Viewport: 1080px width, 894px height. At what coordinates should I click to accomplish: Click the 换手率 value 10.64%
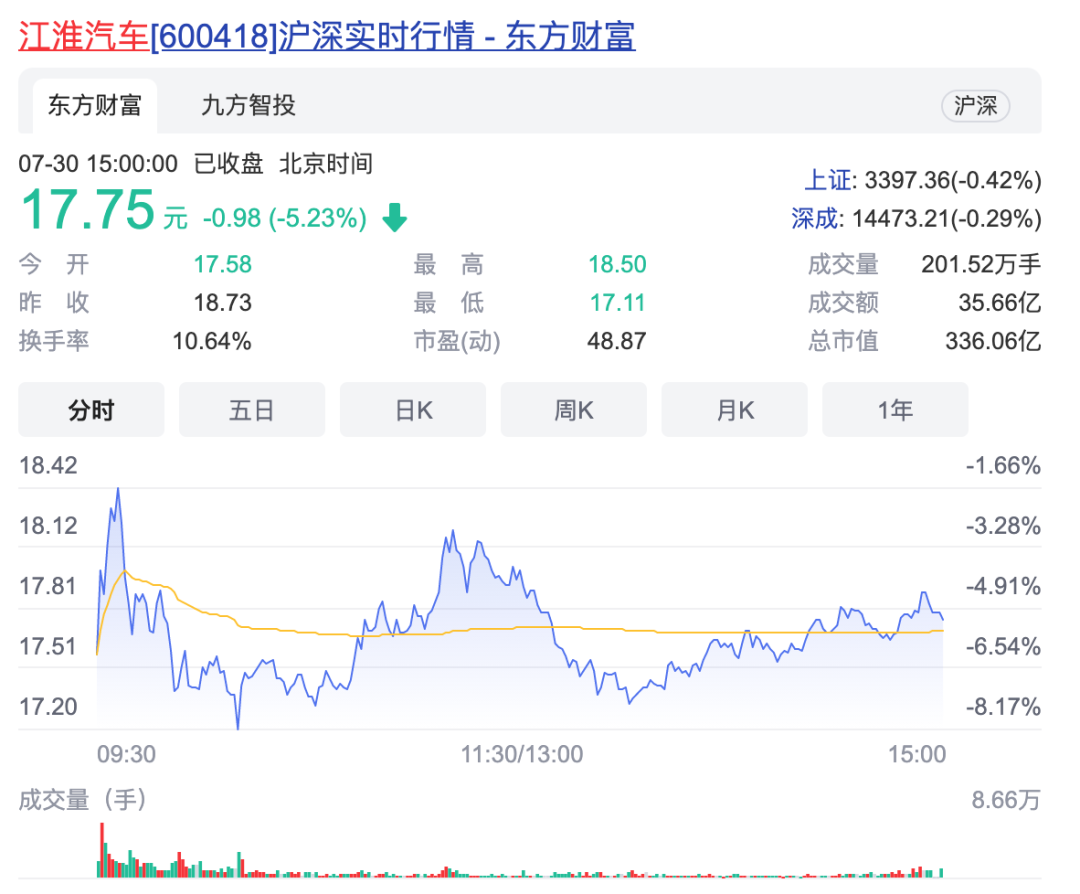click(211, 342)
